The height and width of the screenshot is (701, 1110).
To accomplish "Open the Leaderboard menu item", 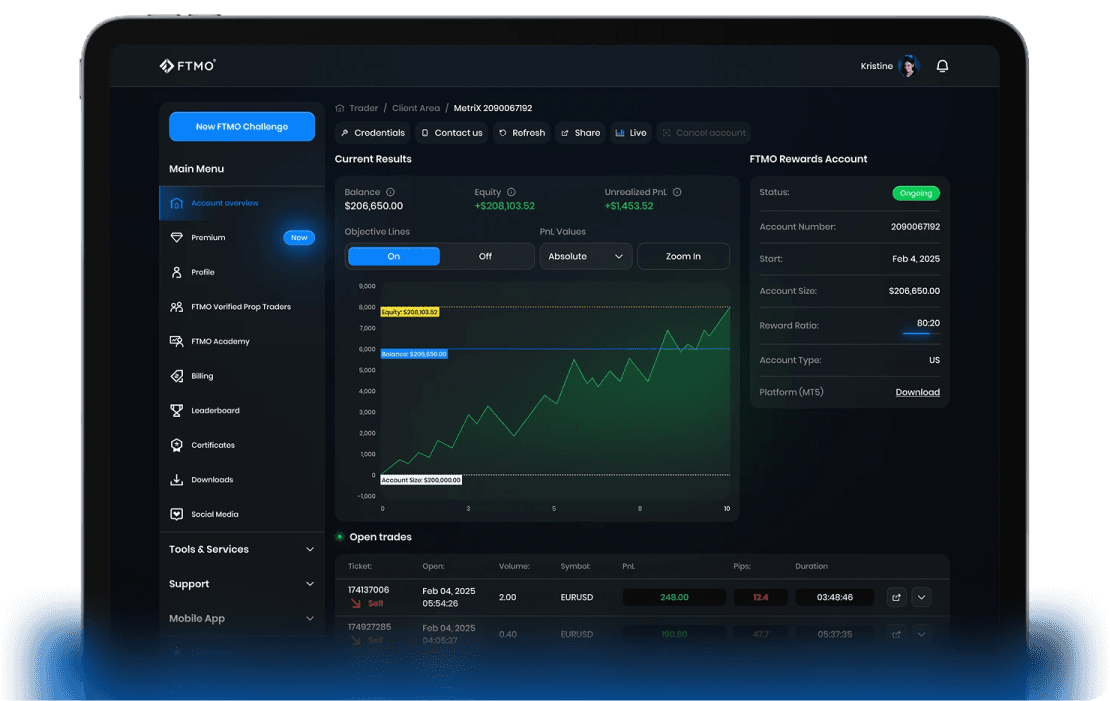I will click(x=241, y=411).
